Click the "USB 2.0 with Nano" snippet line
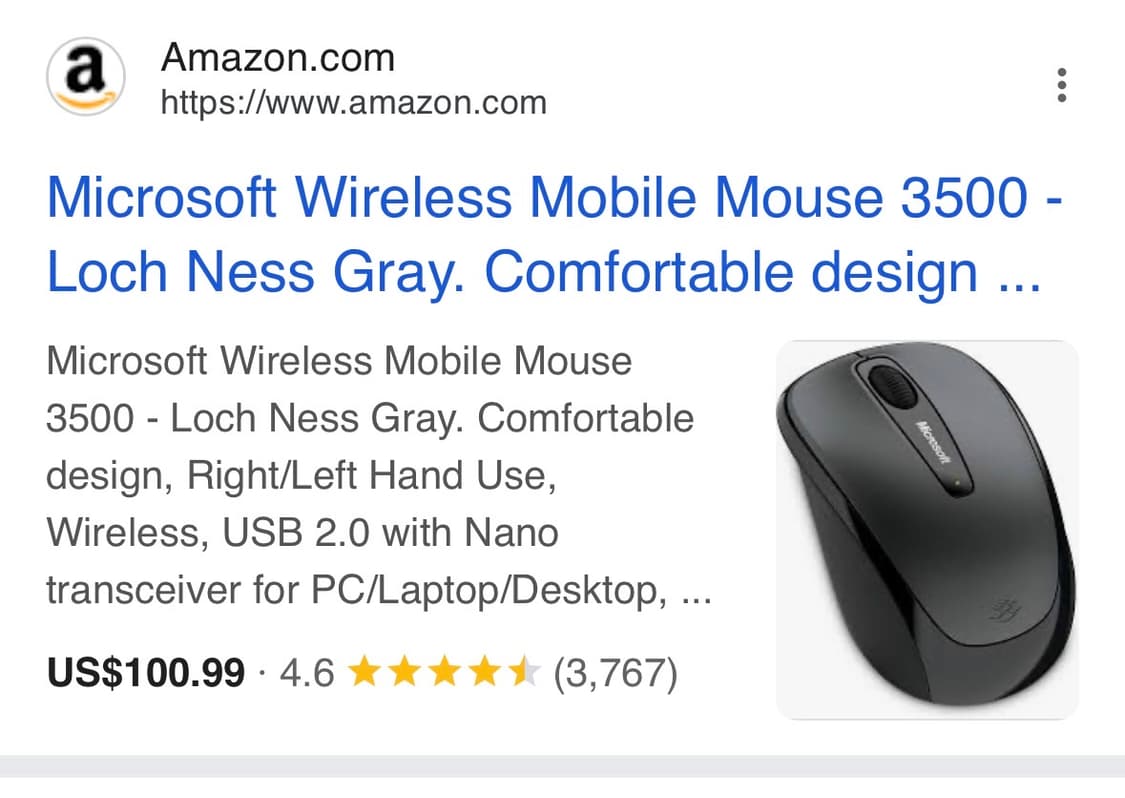The image size is (1125, 798). pyautogui.click(x=382, y=533)
